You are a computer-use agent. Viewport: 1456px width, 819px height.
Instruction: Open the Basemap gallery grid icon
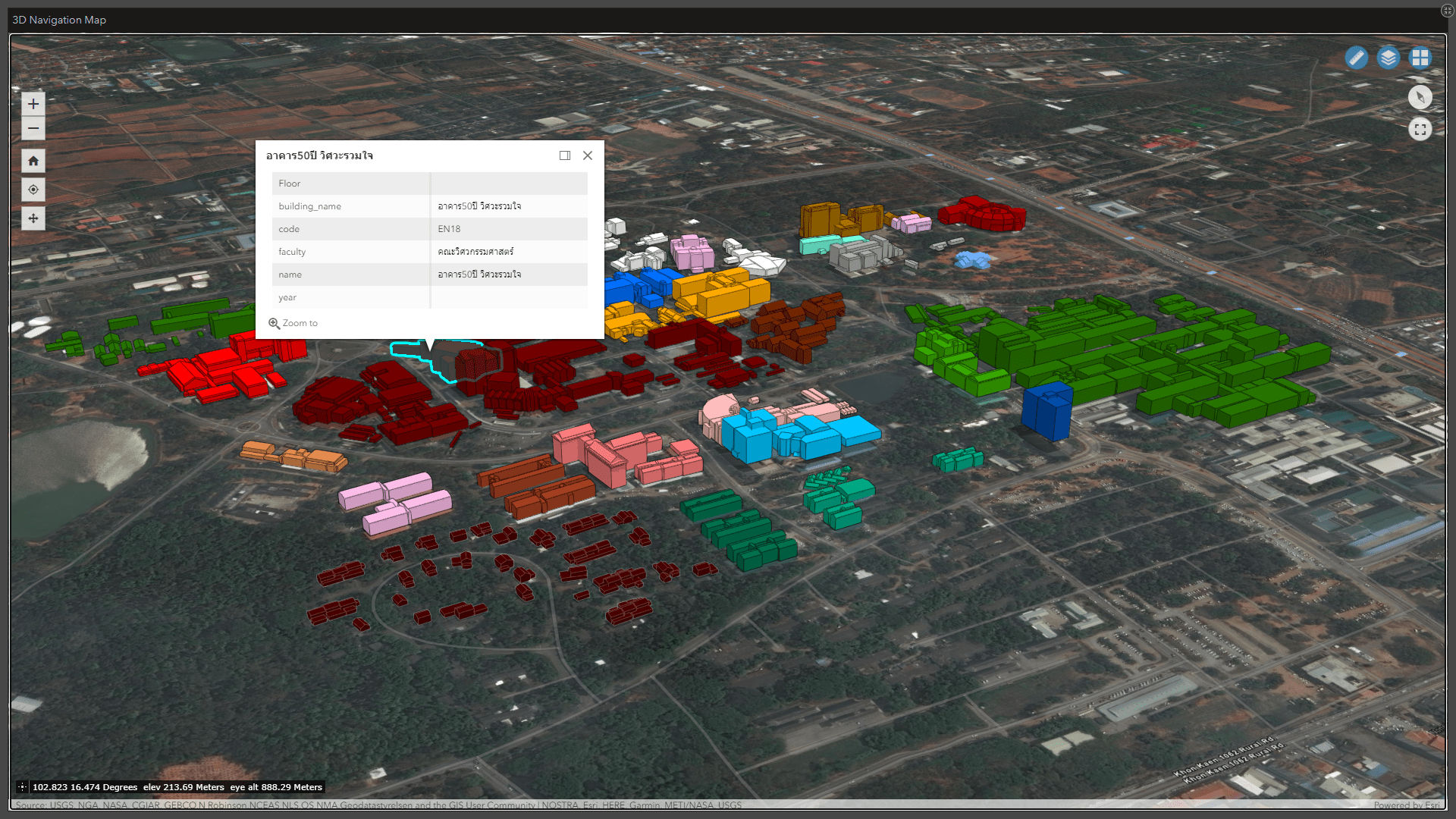pos(1420,58)
